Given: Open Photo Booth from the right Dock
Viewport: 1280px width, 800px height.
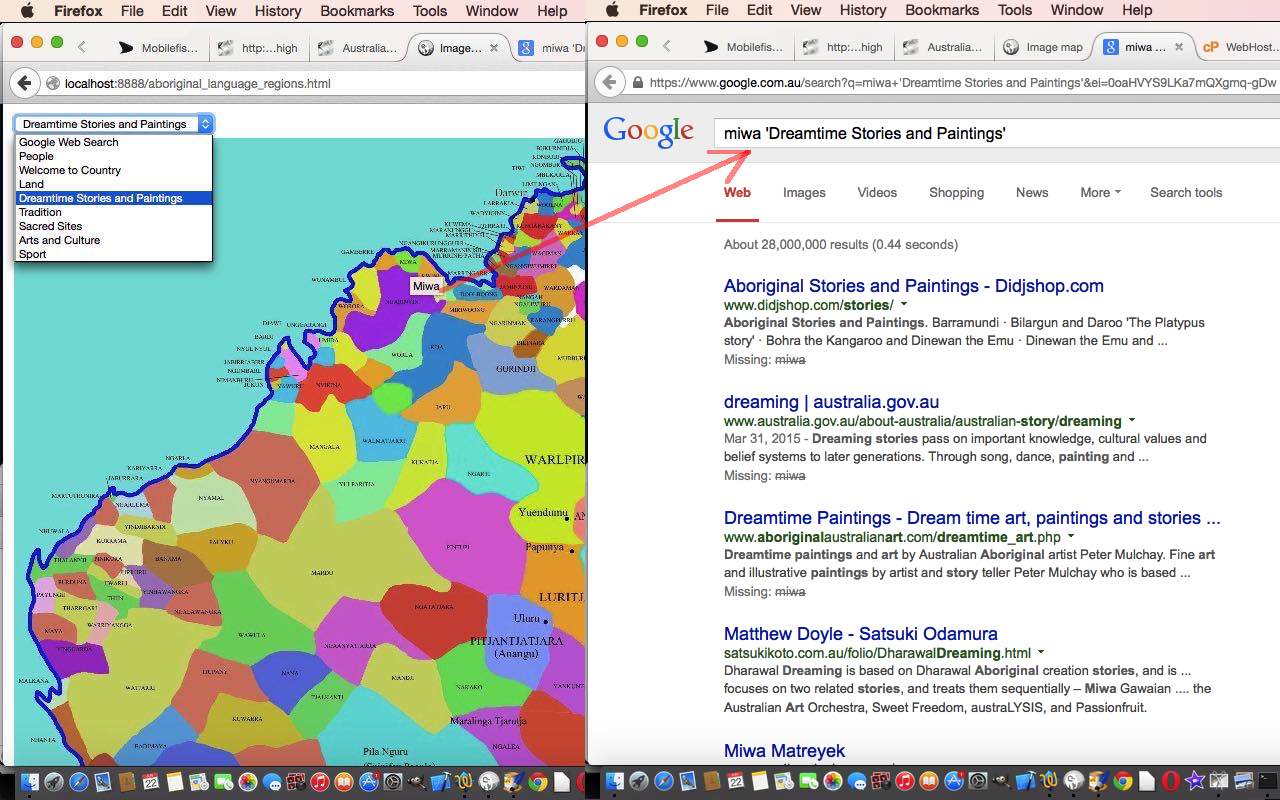Looking at the screenshot, I should 880,781.
